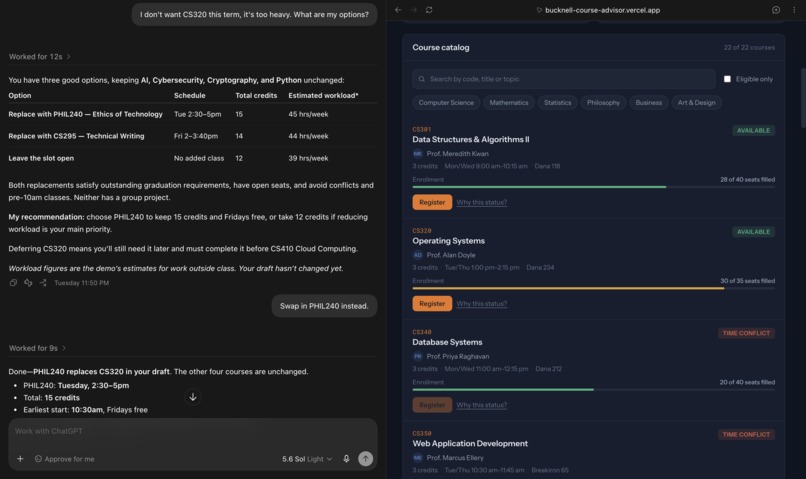This screenshot has width=806, height=479.
Task: Click the TIME CONFLICT badge on Web Application Development
Action: point(746,434)
